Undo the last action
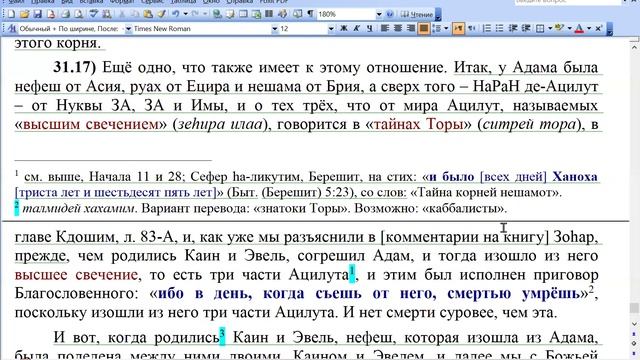Viewport: 640px width, 360px height. tap(176, 14)
